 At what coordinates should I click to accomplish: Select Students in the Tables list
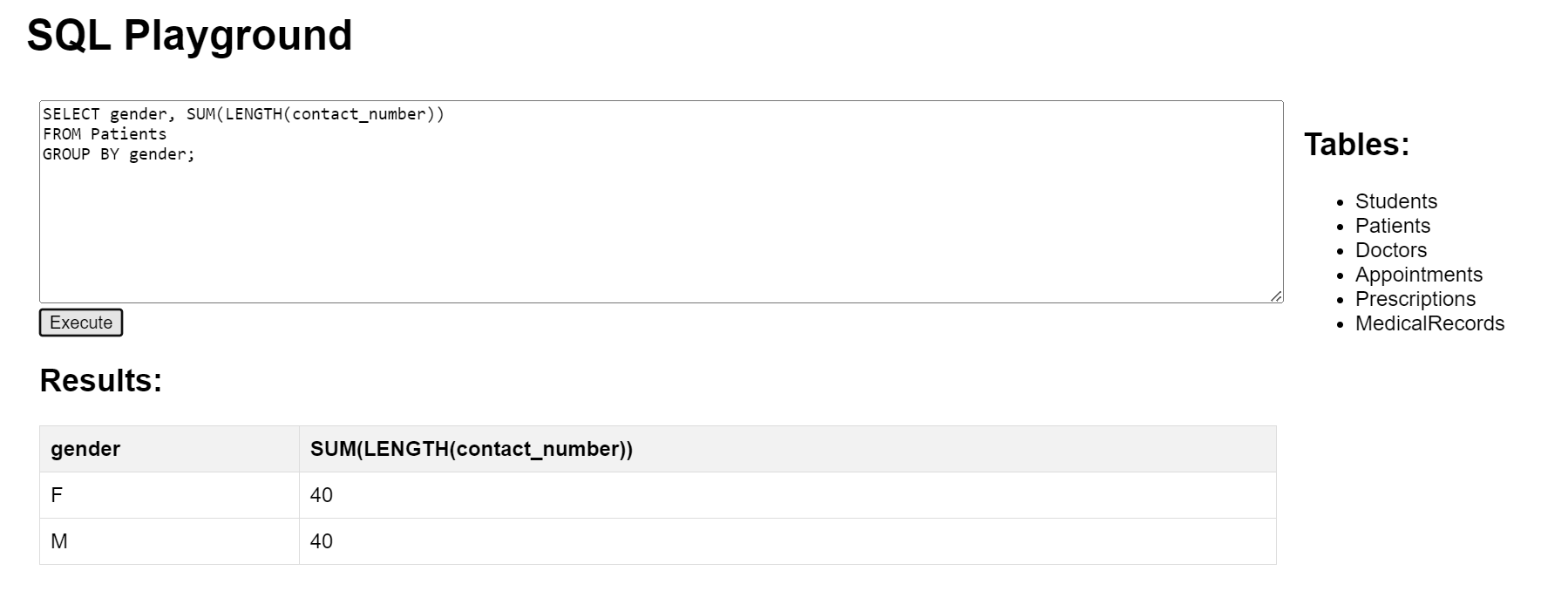1395,201
